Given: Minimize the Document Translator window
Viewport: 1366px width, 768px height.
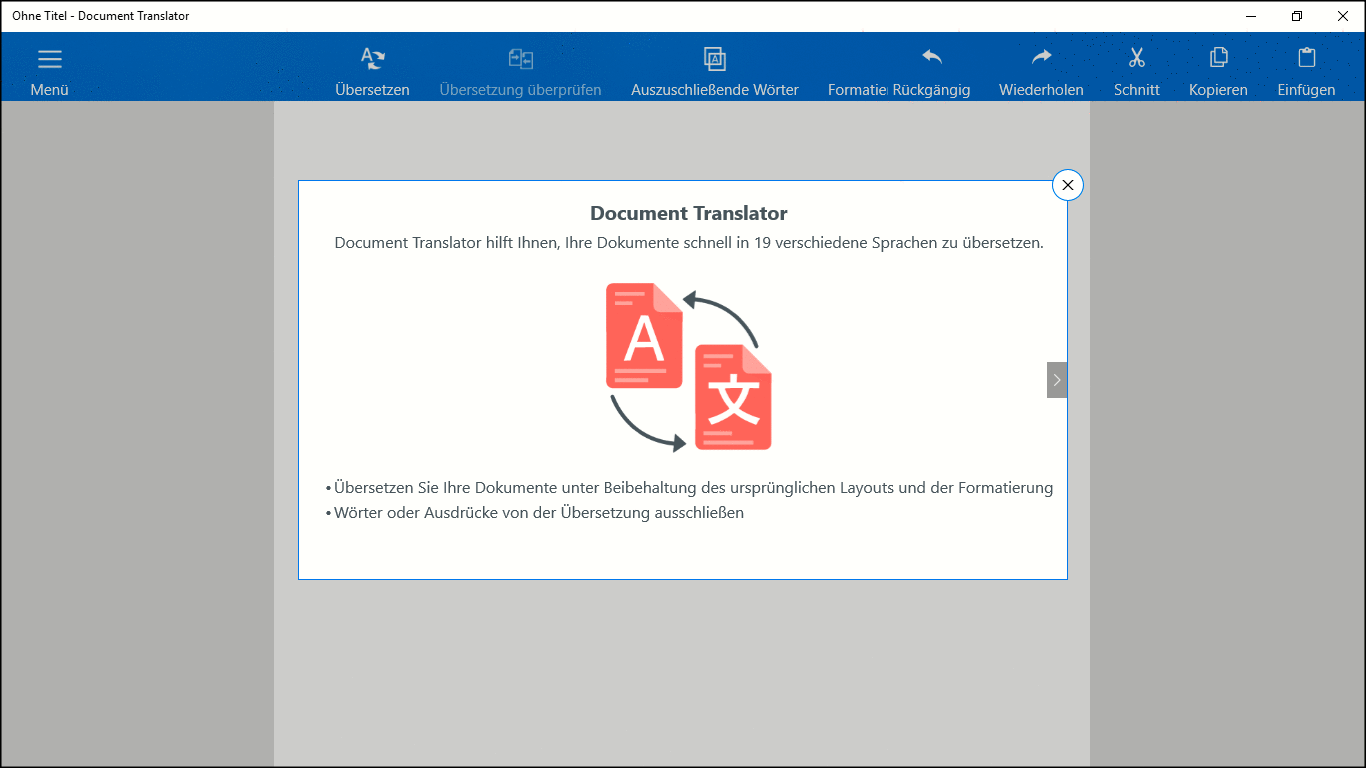Looking at the screenshot, I should (1251, 16).
